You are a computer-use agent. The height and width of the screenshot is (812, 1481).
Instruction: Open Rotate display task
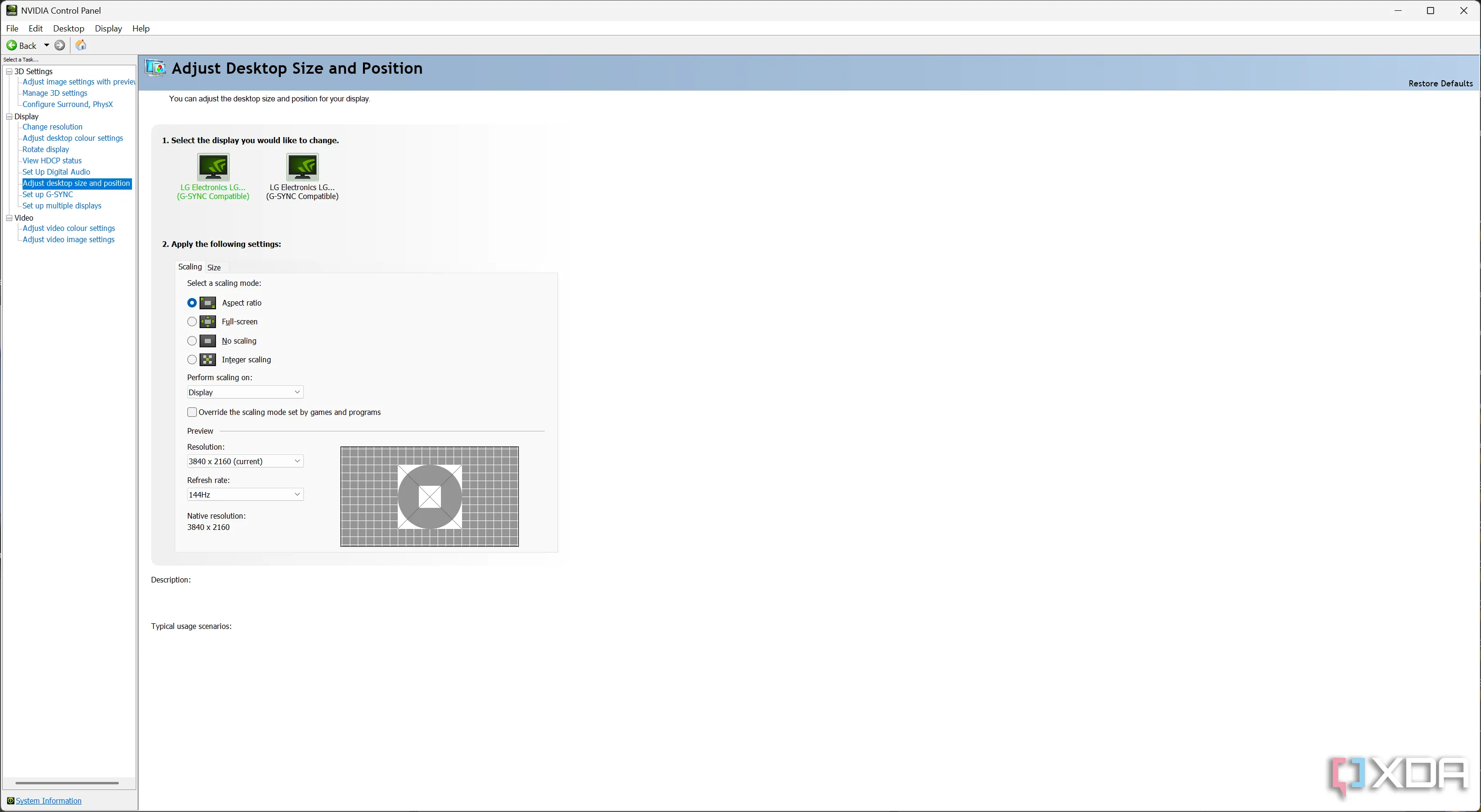coord(46,149)
